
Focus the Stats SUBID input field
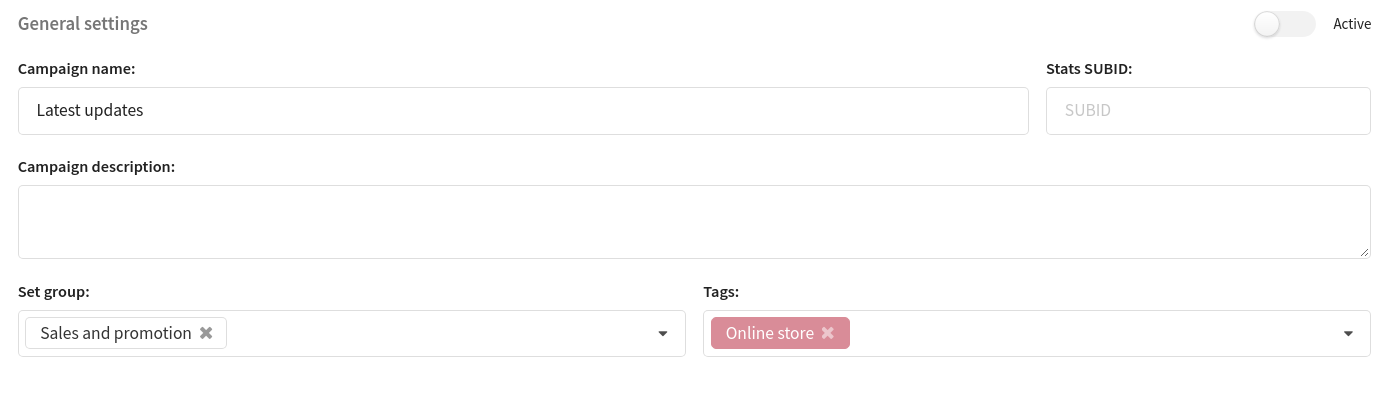1208,111
